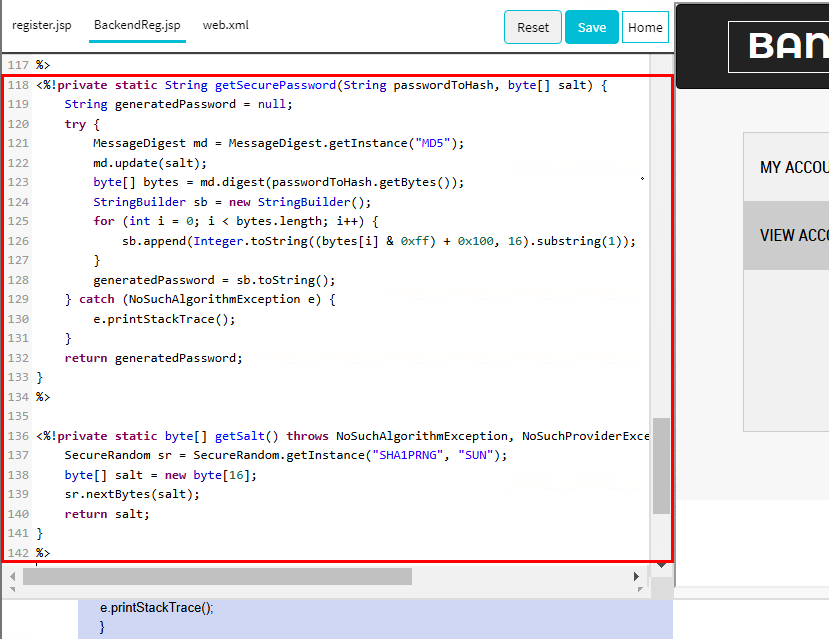Image resolution: width=829 pixels, height=639 pixels.
Task: Click the 'md.update(salt);' statement
Action: (x=150, y=163)
